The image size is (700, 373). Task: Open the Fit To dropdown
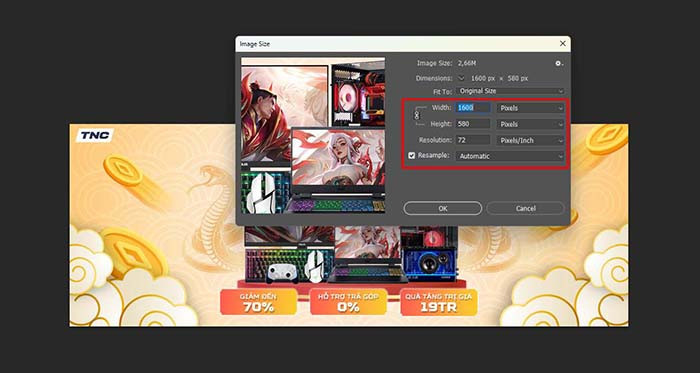click(510, 91)
